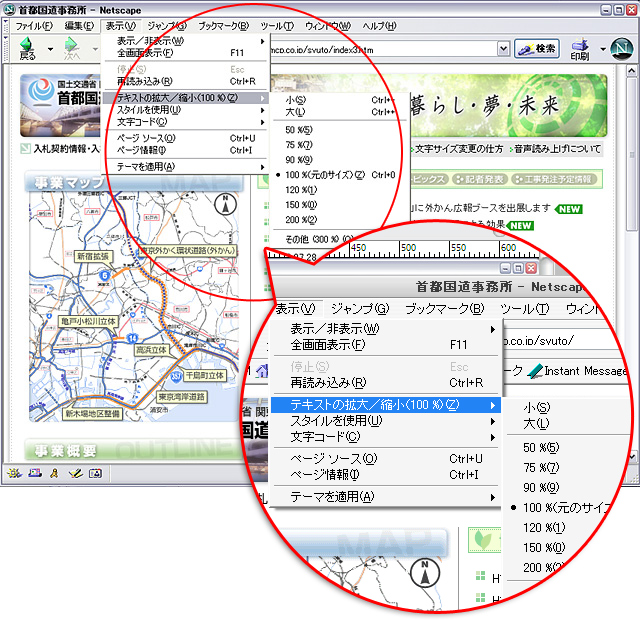Open the 印刷 print options dropdown arrow
This screenshot has height=620, width=640.
pos(603,49)
